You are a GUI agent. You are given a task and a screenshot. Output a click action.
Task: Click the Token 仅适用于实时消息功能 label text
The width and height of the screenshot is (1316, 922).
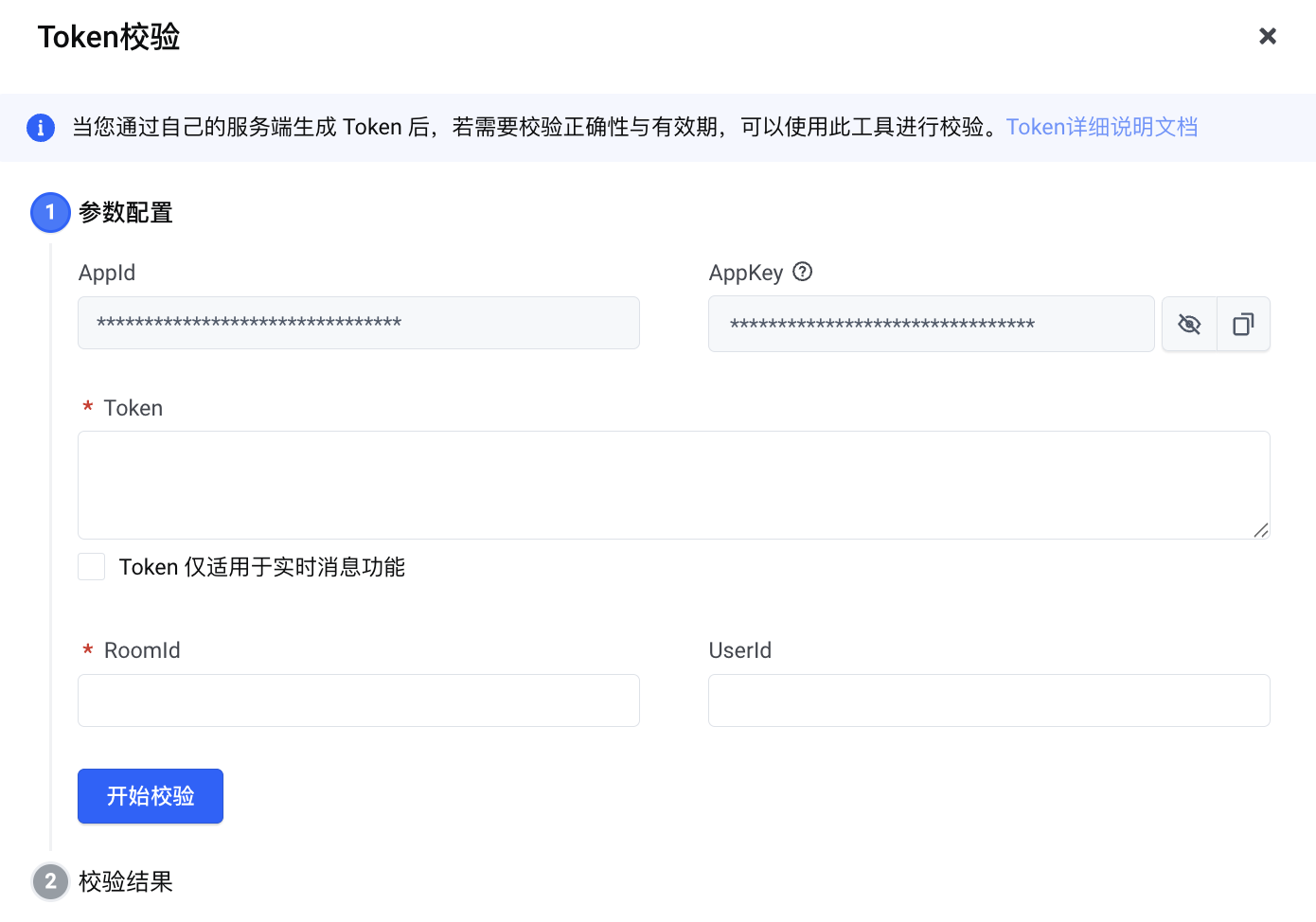click(x=262, y=567)
